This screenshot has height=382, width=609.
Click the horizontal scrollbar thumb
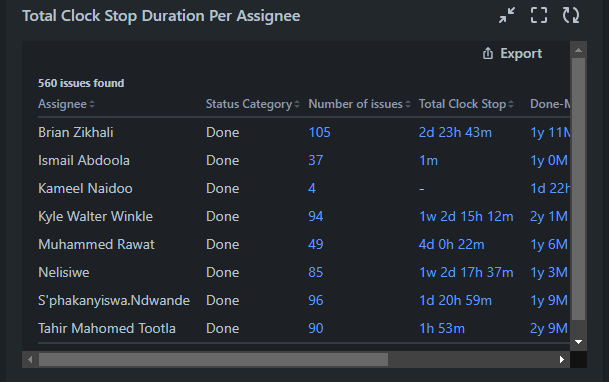coord(213,359)
